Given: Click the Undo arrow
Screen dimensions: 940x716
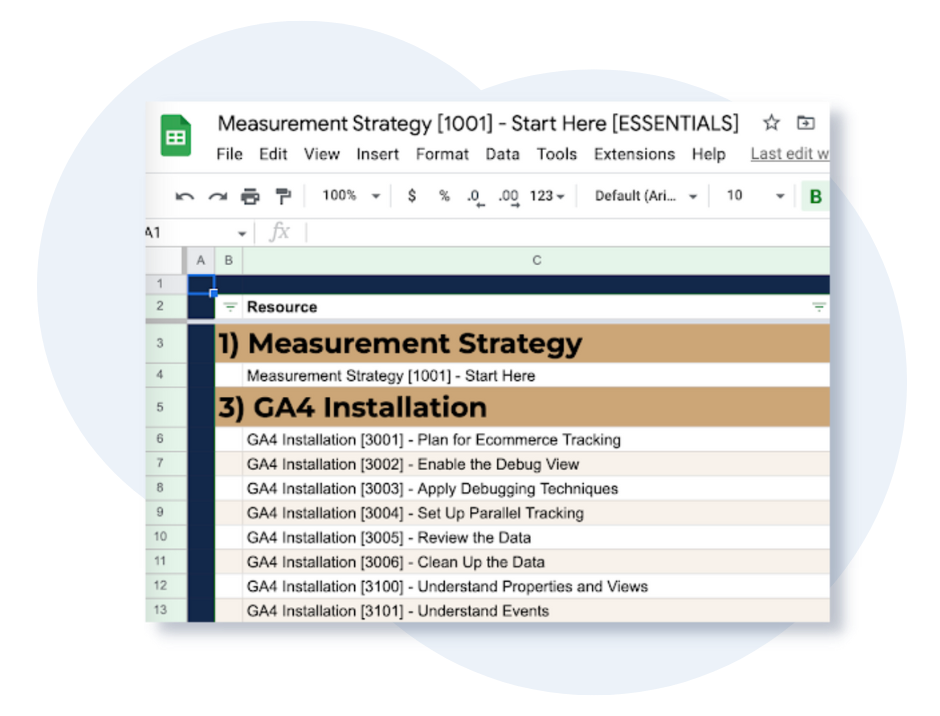Looking at the screenshot, I should (184, 196).
